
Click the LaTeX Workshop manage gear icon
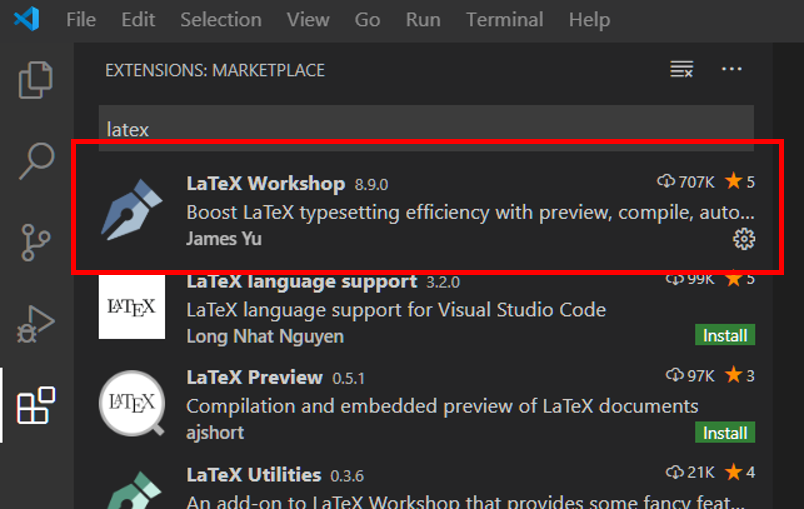pos(744,238)
